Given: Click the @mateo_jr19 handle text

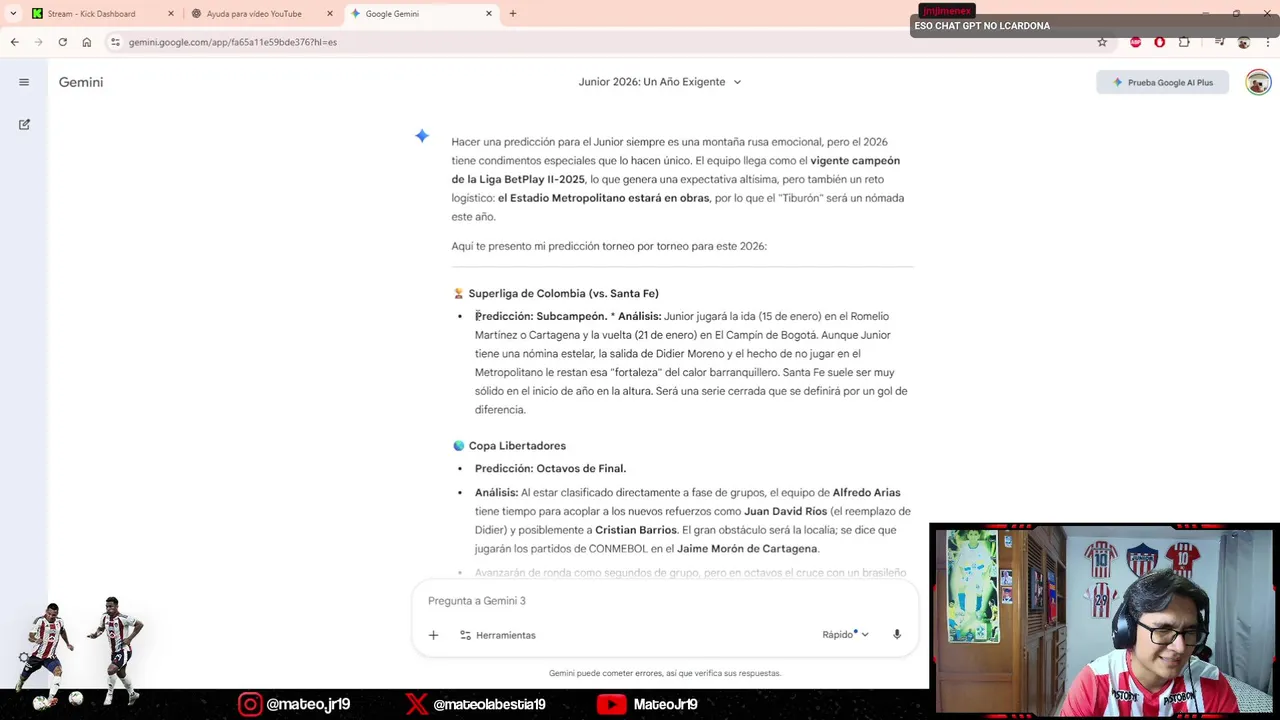Looking at the screenshot, I should point(308,705).
